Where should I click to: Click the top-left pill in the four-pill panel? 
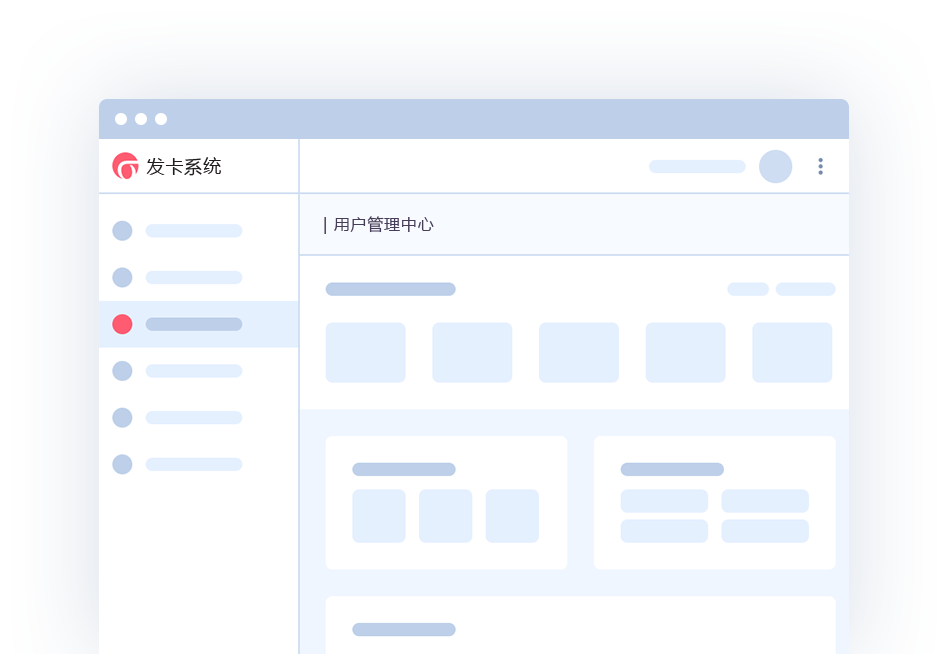coord(664,501)
